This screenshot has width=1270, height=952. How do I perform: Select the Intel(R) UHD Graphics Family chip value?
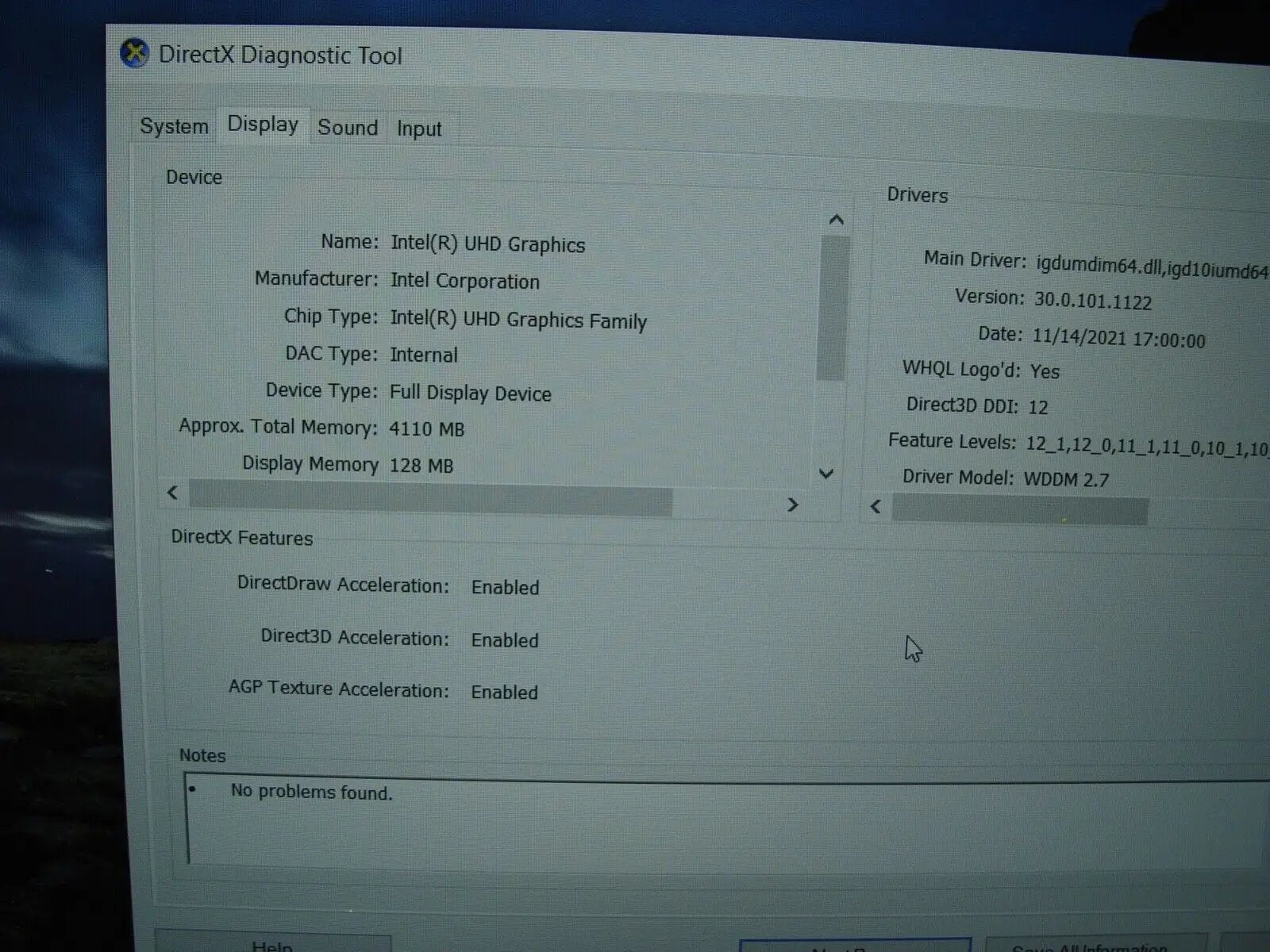click(x=518, y=320)
